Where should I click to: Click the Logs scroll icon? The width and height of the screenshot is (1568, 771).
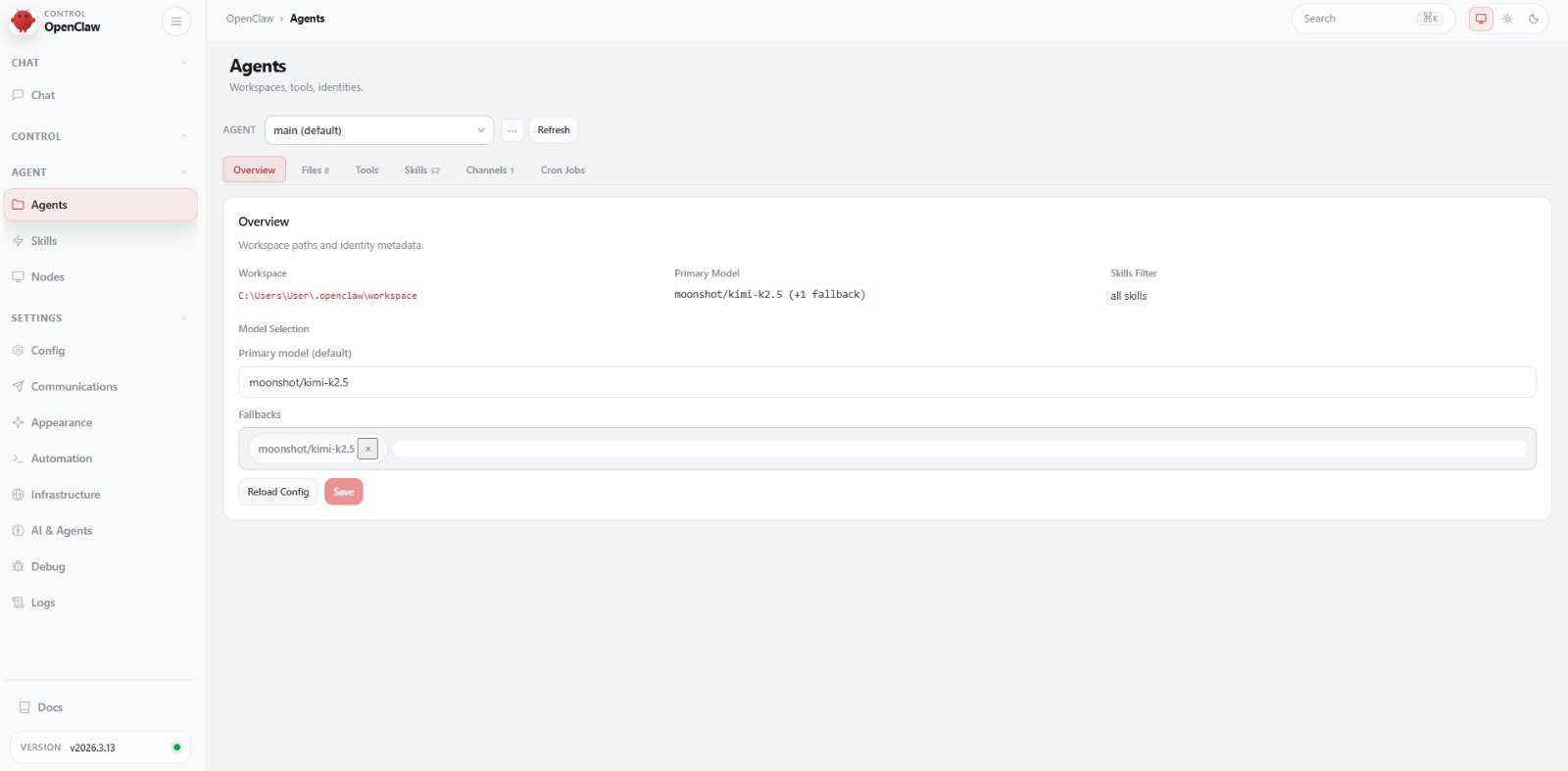tap(18, 602)
